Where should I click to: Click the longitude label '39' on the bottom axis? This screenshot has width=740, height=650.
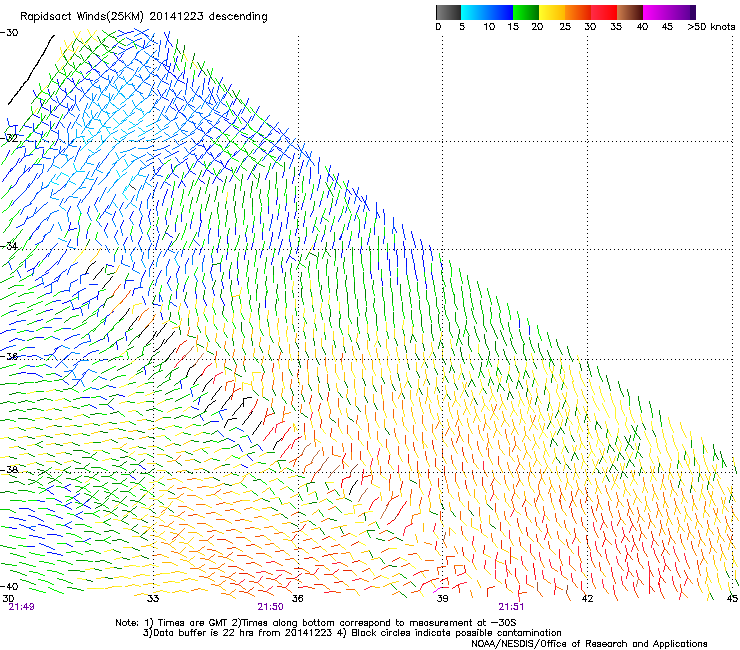point(442,599)
